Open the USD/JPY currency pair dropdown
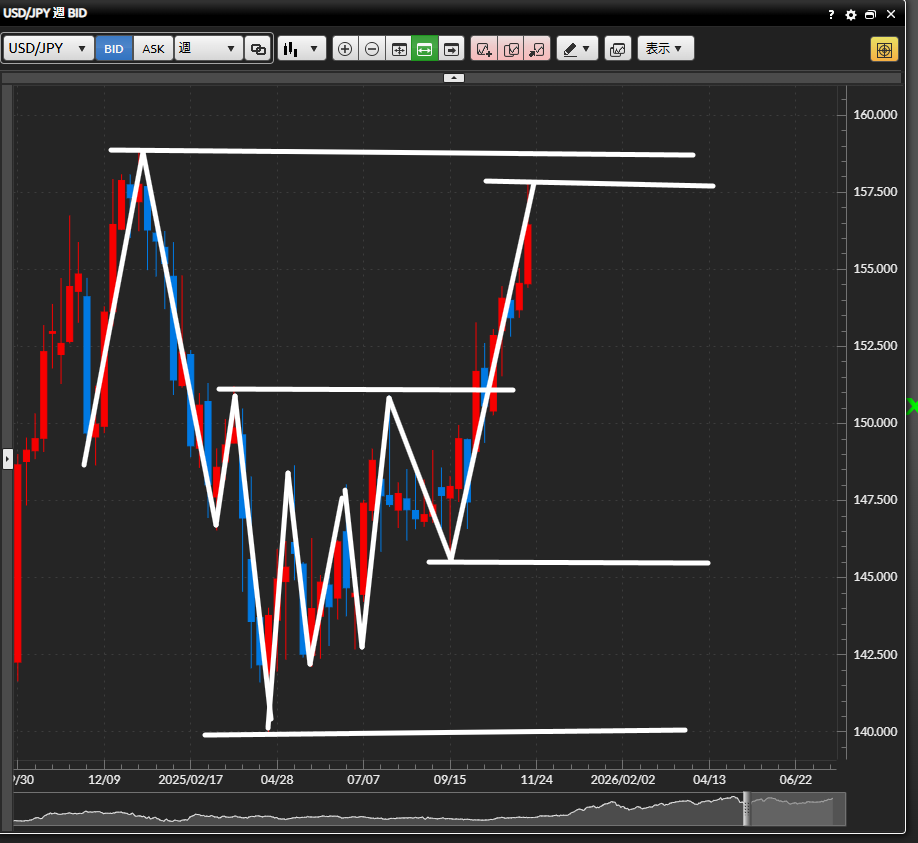This screenshot has height=843, width=918. [49, 49]
